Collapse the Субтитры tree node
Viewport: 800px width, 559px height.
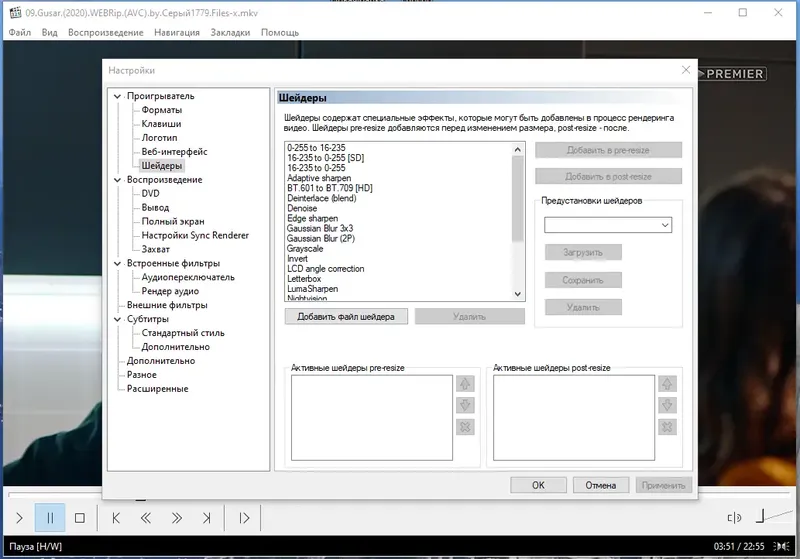pyautogui.click(x=117, y=319)
